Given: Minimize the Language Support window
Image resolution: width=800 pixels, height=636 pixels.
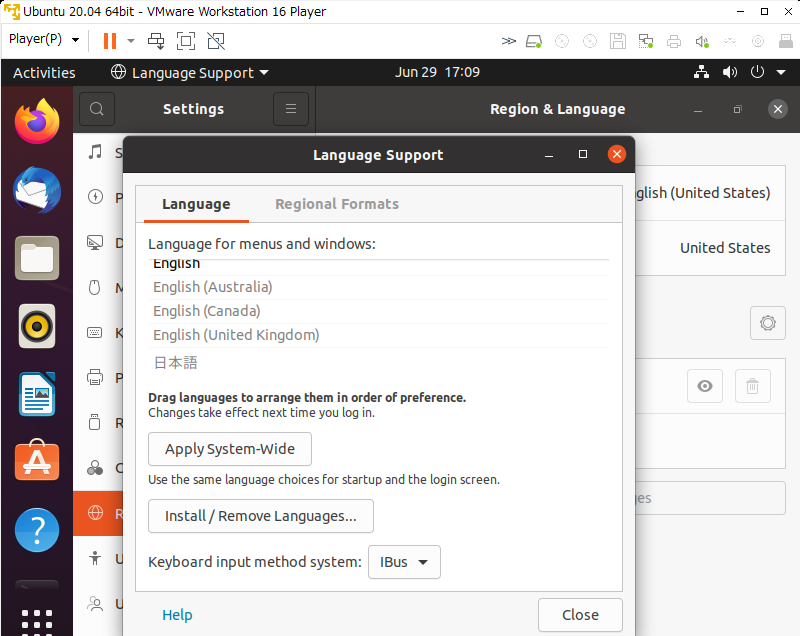Looking at the screenshot, I should tap(549, 155).
